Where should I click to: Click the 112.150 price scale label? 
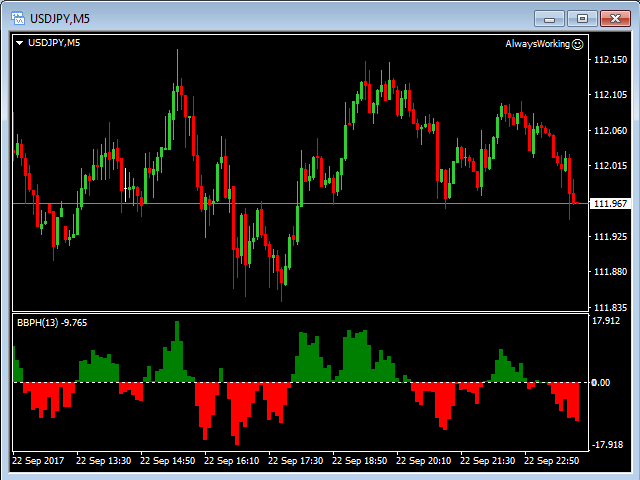point(610,60)
